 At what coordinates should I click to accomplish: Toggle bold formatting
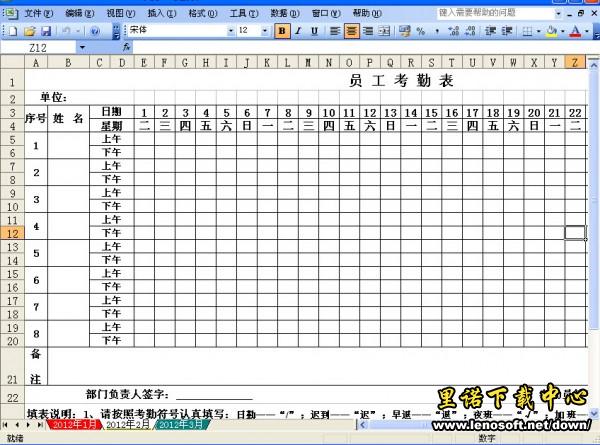(282, 31)
